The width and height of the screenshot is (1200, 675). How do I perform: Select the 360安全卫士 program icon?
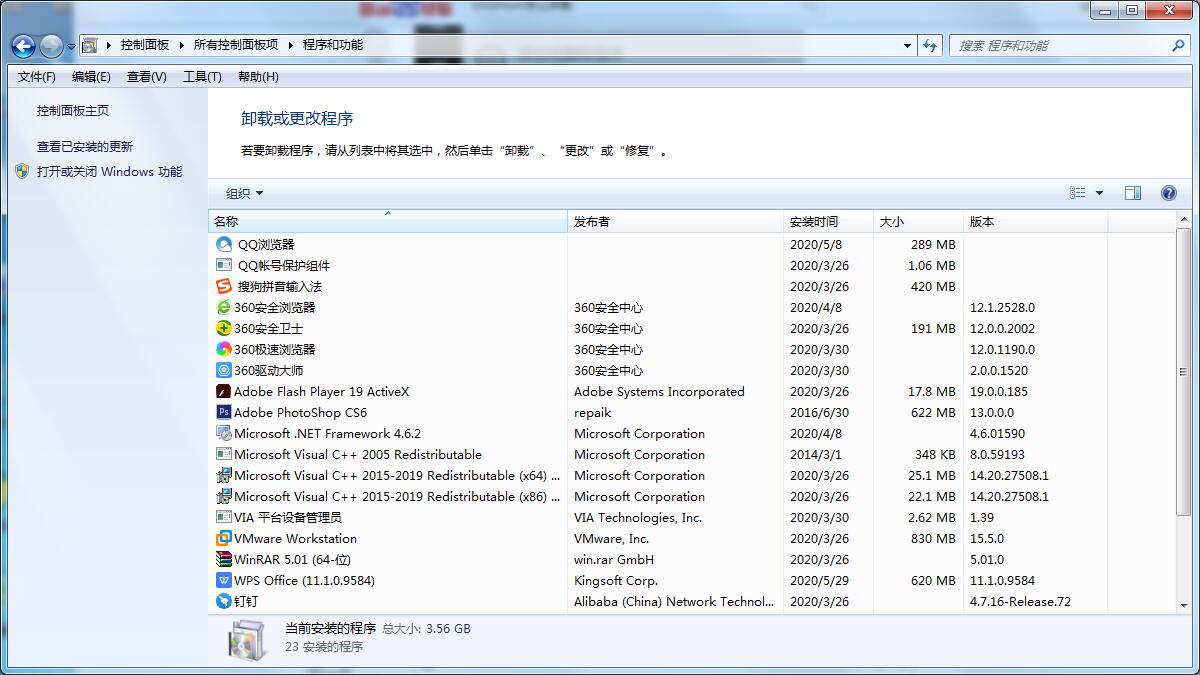coord(224,328)
